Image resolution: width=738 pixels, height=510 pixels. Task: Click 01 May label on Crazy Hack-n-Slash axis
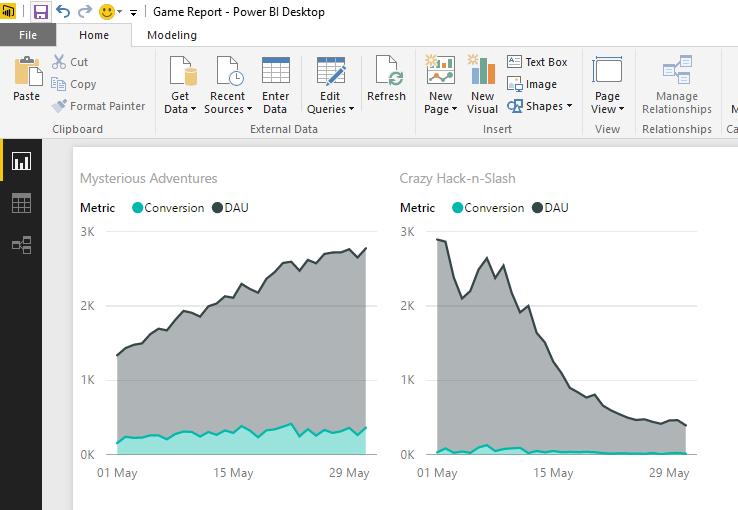tap(437, 473)
